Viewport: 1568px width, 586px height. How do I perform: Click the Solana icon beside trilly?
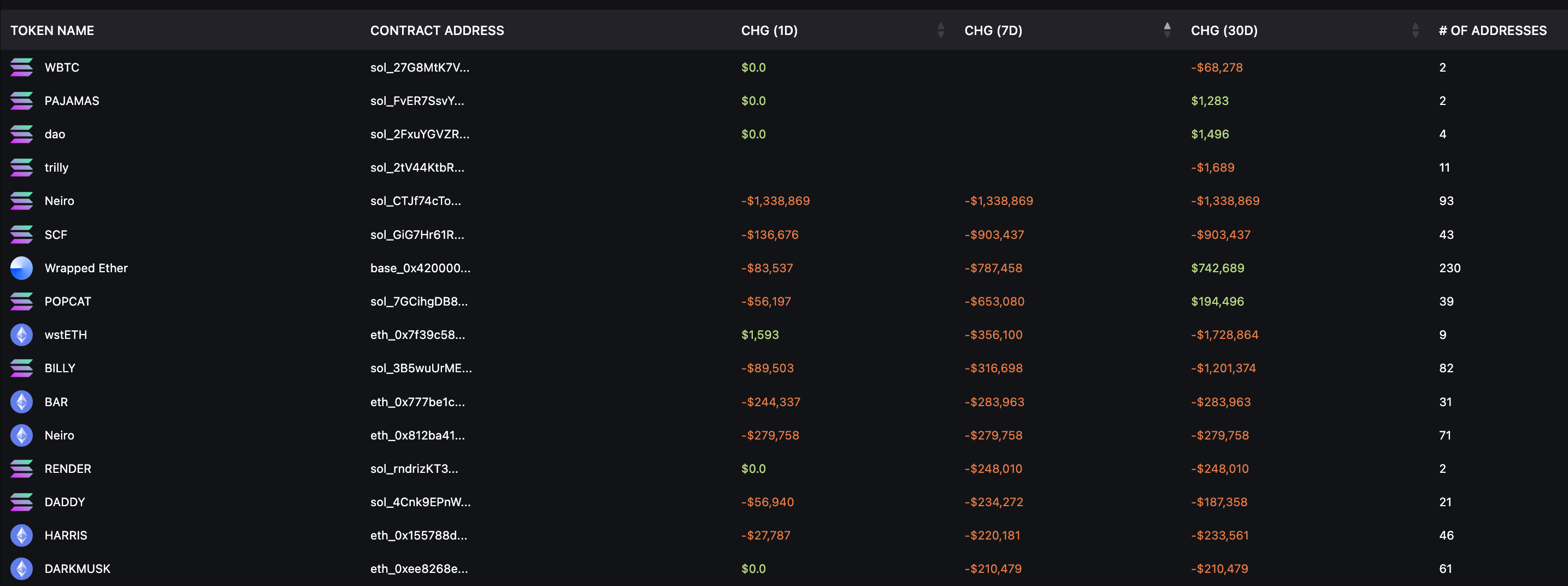[22, 167]
